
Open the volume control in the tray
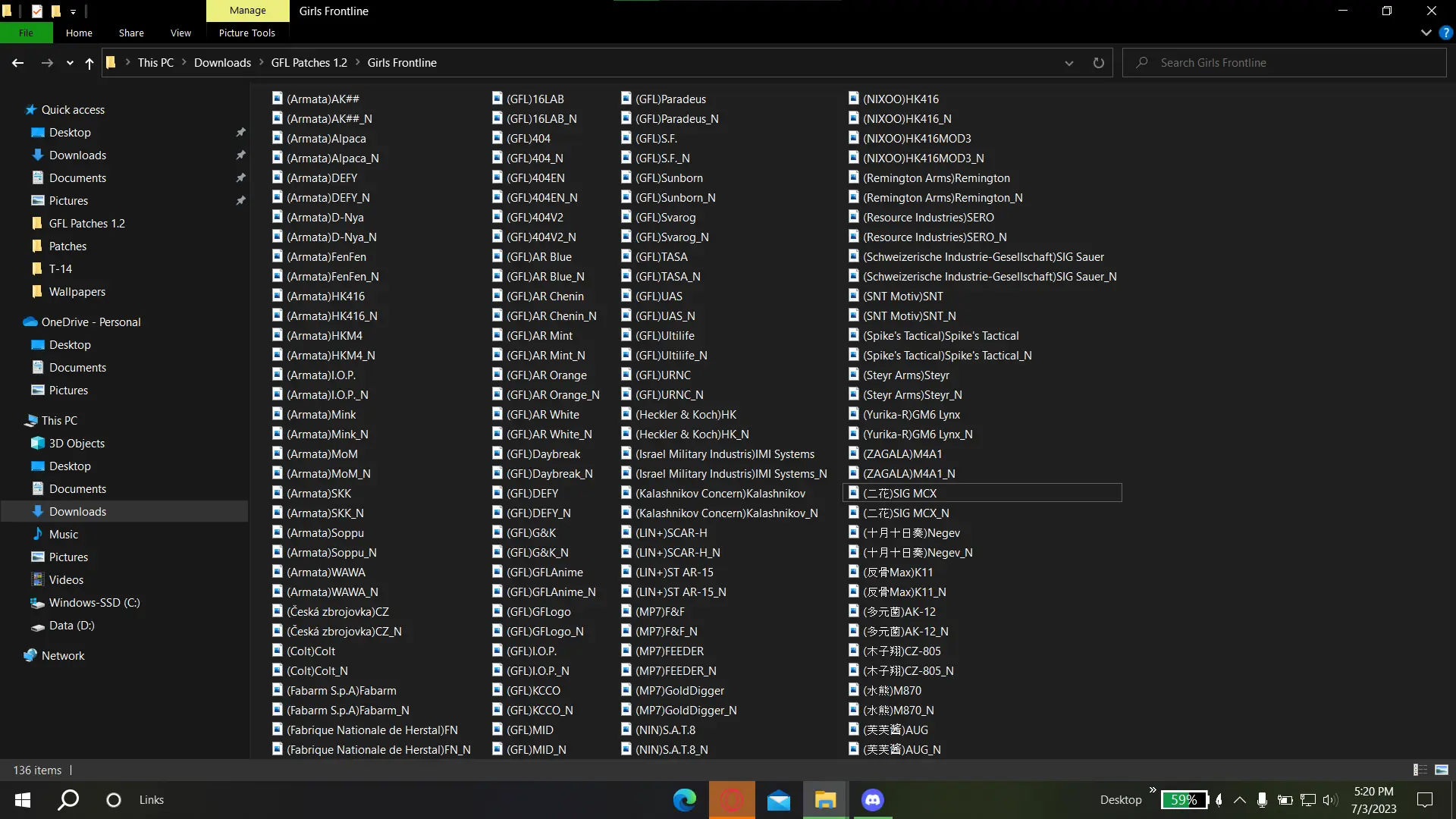tap(1330, 800)
